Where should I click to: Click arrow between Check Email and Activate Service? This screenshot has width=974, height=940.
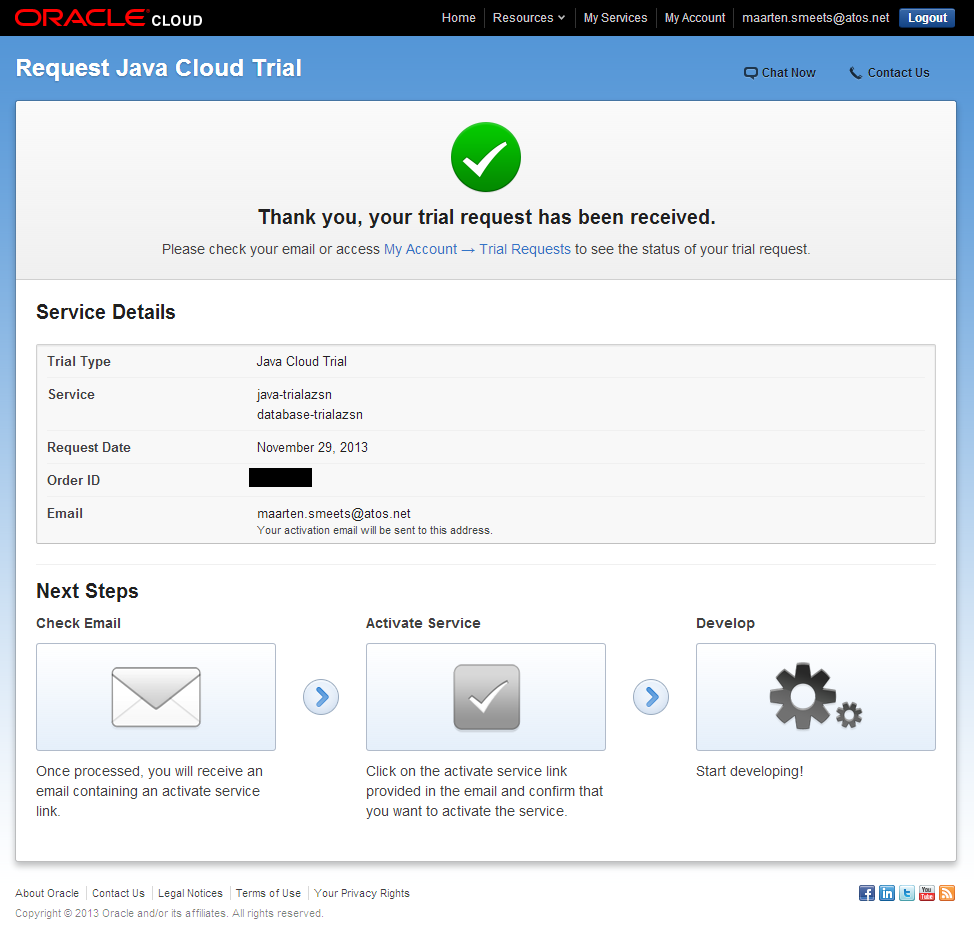pyautogui.click(x=321, y=697)
